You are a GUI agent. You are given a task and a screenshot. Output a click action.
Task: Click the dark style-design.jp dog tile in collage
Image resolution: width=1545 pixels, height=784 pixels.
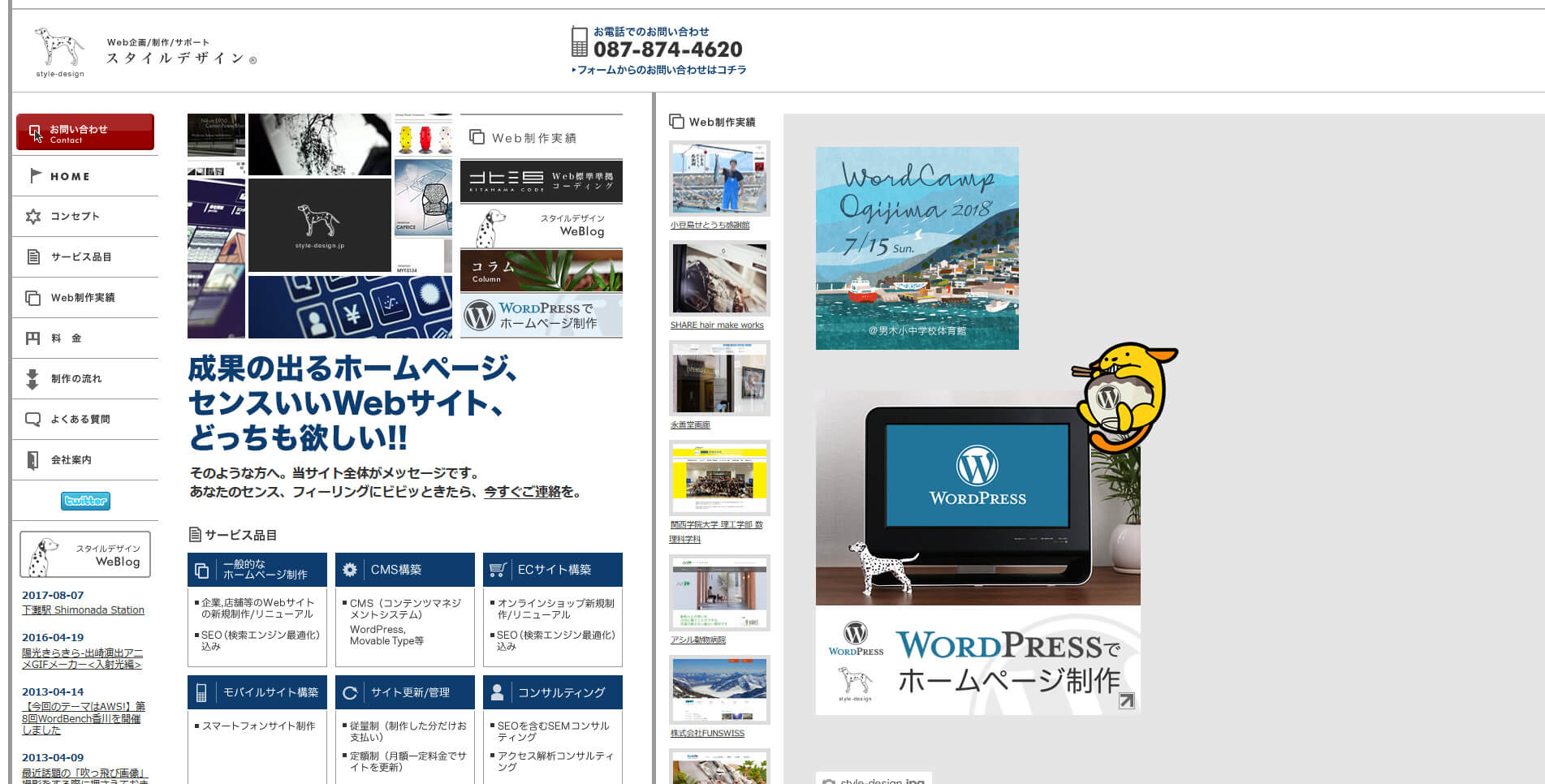click(x=320, y=225)
